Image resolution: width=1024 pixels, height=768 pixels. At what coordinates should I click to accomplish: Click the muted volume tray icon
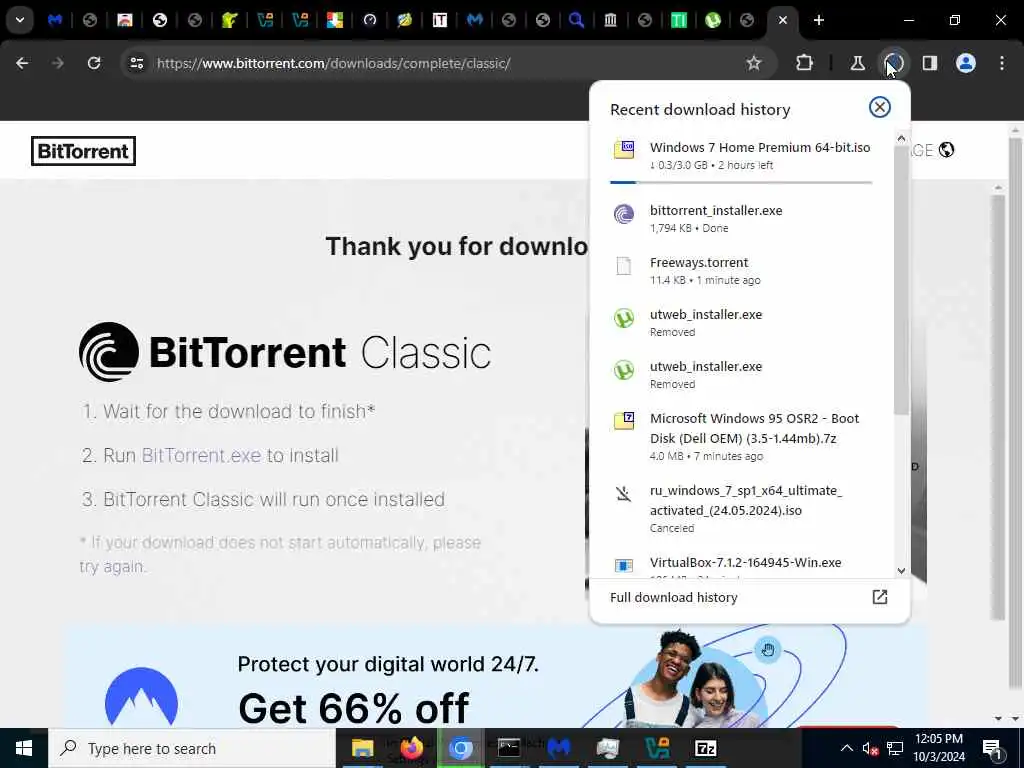870,748
